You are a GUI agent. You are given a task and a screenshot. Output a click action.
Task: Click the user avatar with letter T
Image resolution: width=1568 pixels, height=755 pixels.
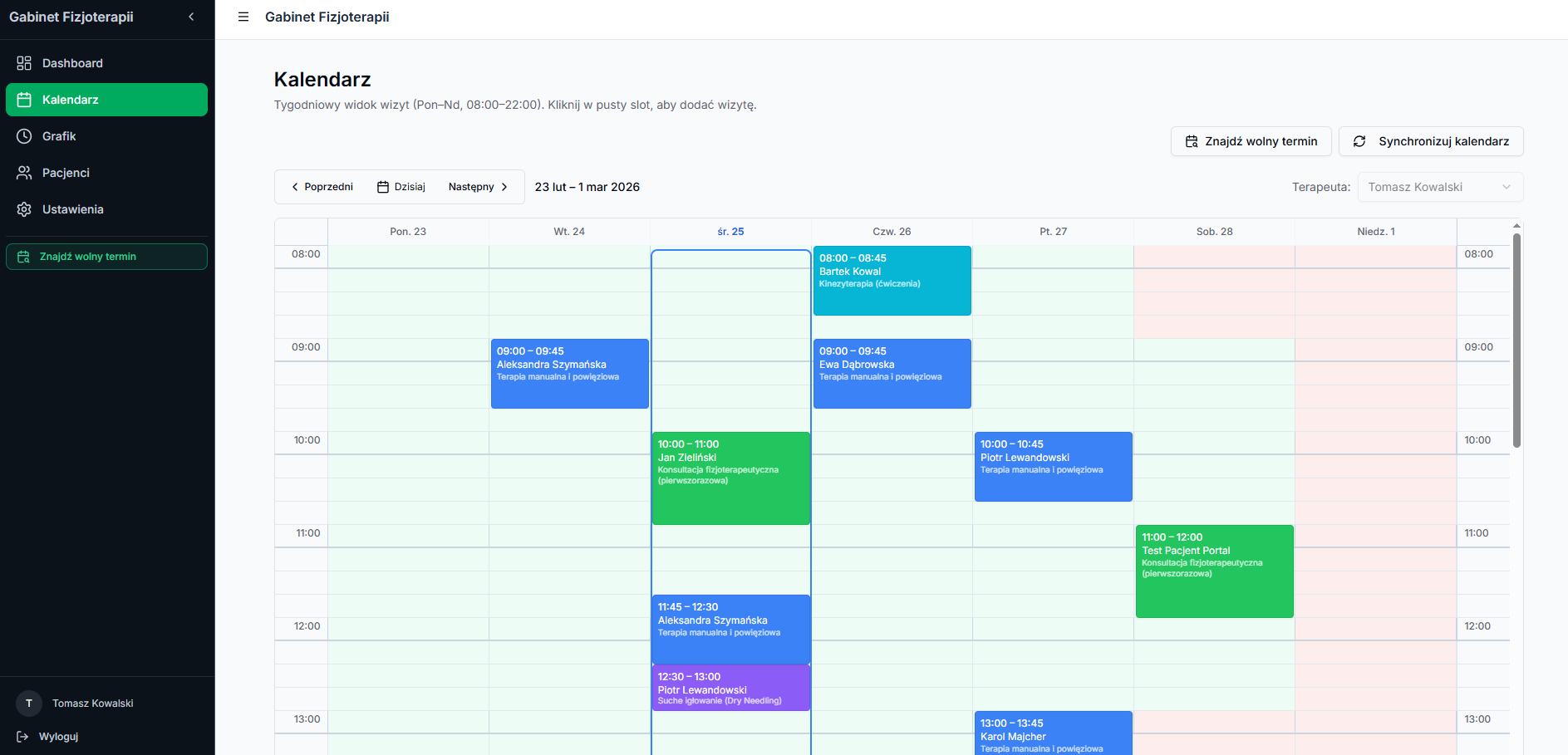29,704
